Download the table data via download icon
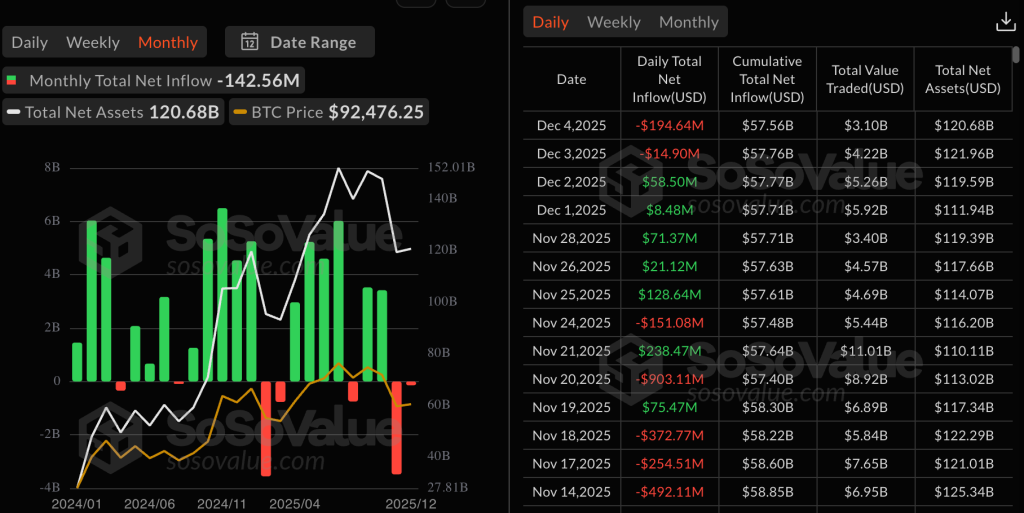Image resolution: width=1024 pixels, height=513 pixels. (1005, 22)
